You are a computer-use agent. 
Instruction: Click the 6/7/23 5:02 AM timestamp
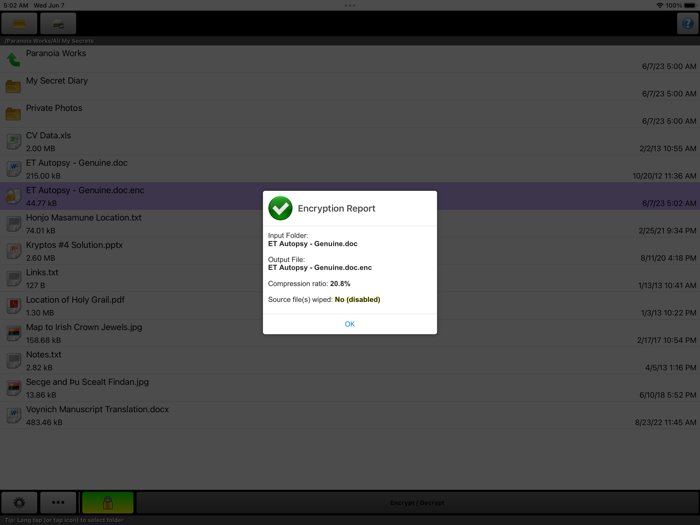[669, 203]
